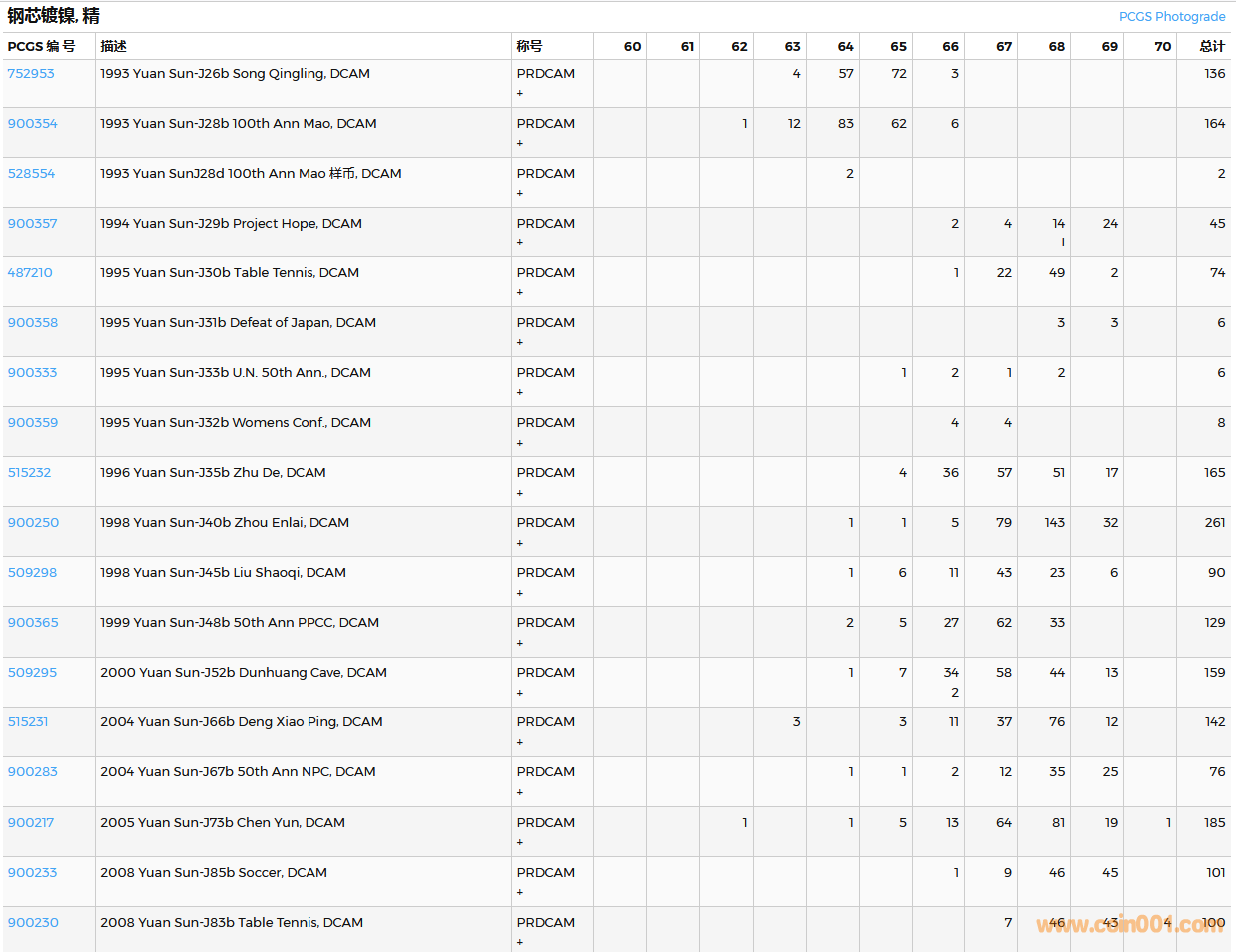
Task: Click the grade 70 column header
Action: click(x=1162, y=46)
